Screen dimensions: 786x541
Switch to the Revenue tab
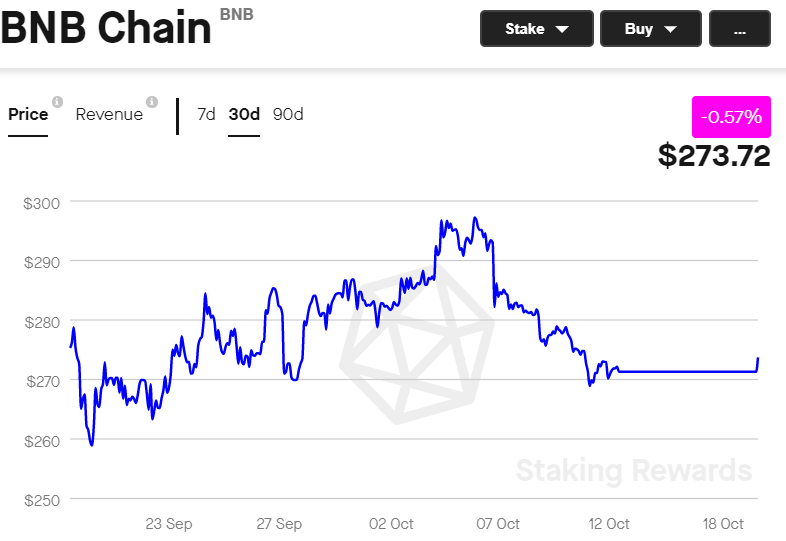pyautogui.click(x=109, y=115)
